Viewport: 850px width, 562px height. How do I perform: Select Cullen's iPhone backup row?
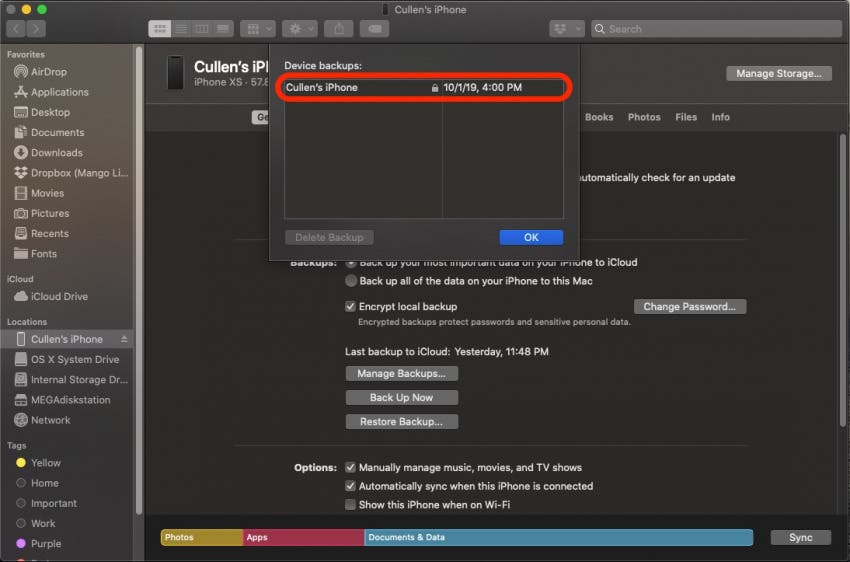coord(424,87)
